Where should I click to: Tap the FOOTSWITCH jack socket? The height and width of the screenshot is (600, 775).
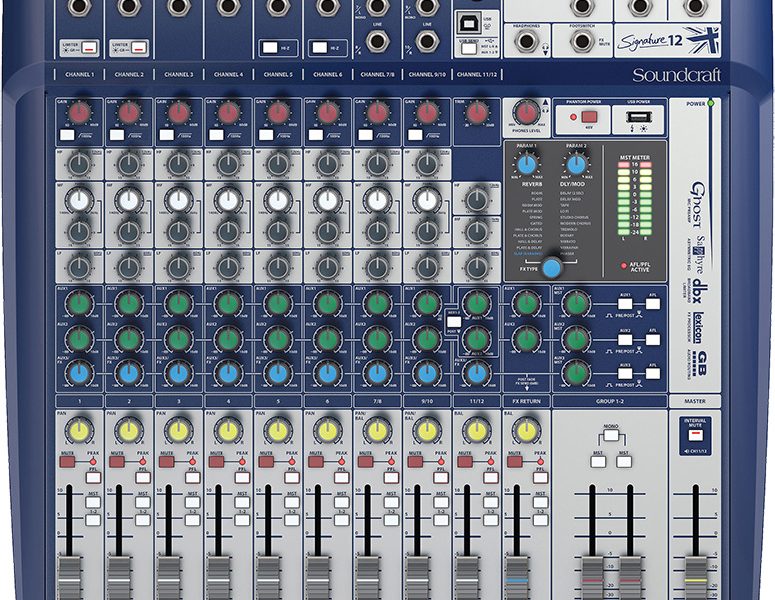click(x=582, y=41)
